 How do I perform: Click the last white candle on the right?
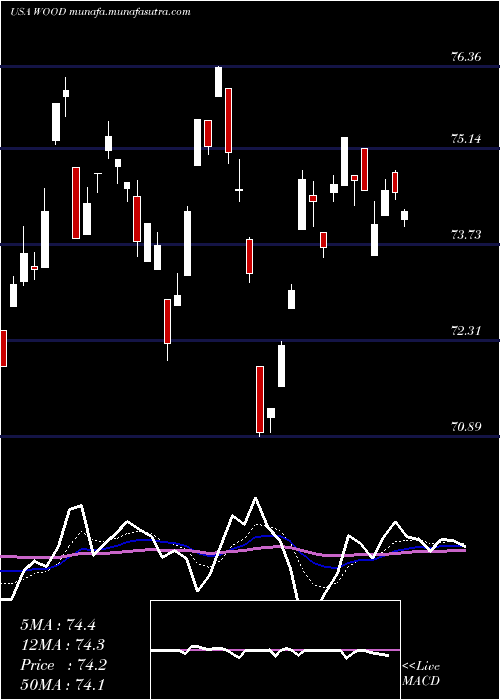(404, 216)
